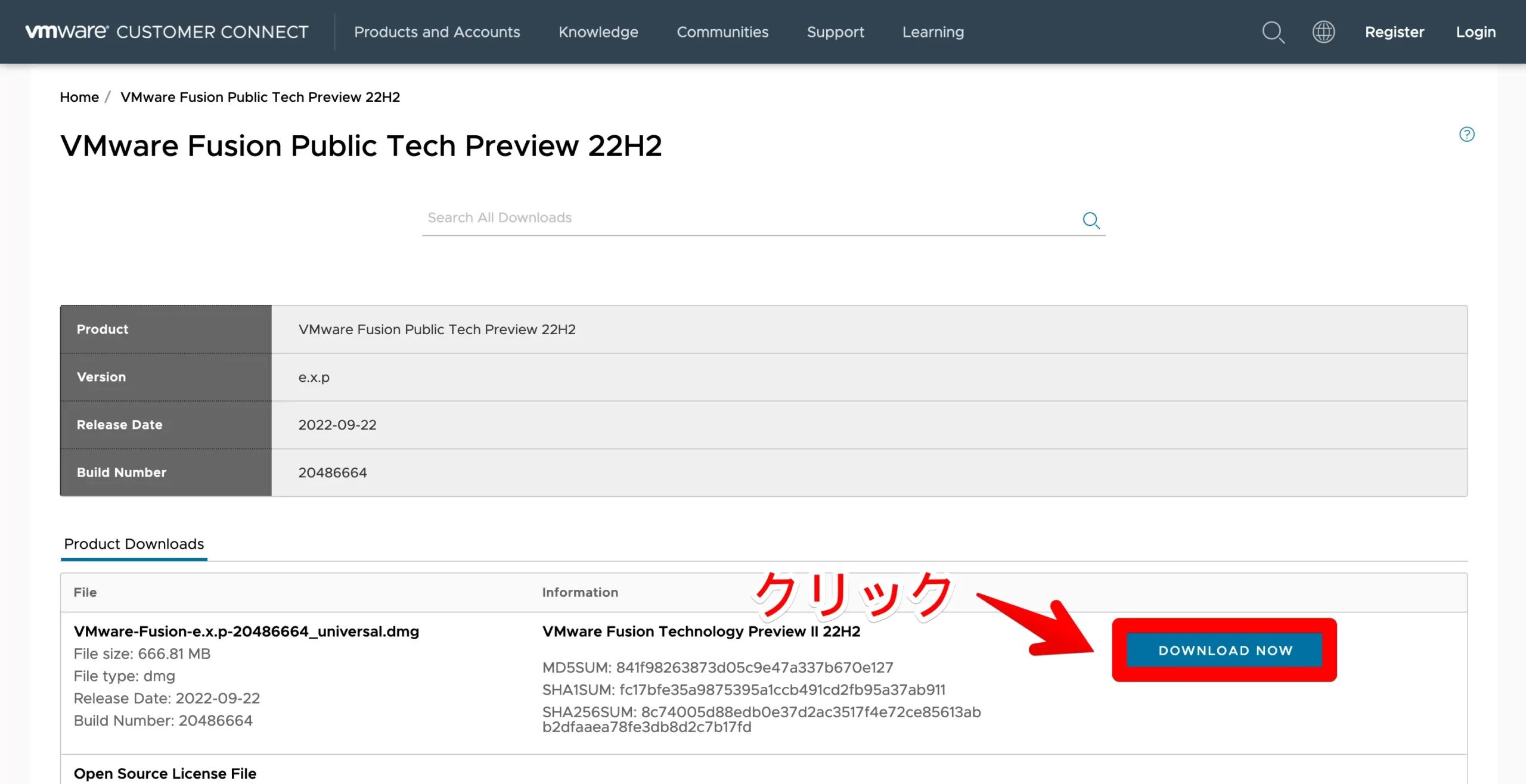Screen dimensions: 1526x784
Task: Click the VMware Fusion Technology Preview II 22H2 heading
Action: [x=701, y=631]
